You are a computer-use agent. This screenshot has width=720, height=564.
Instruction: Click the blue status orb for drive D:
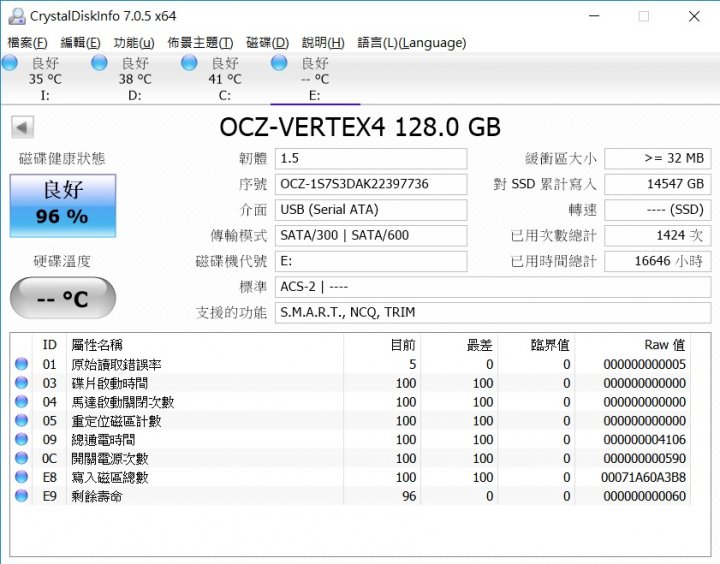pos(100,63)
